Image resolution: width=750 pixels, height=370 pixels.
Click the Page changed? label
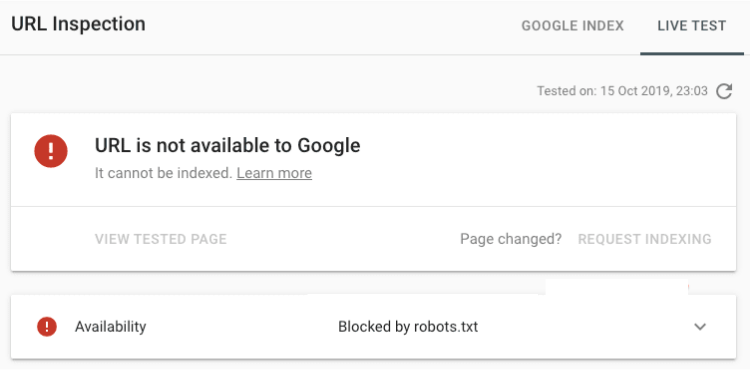511,239
